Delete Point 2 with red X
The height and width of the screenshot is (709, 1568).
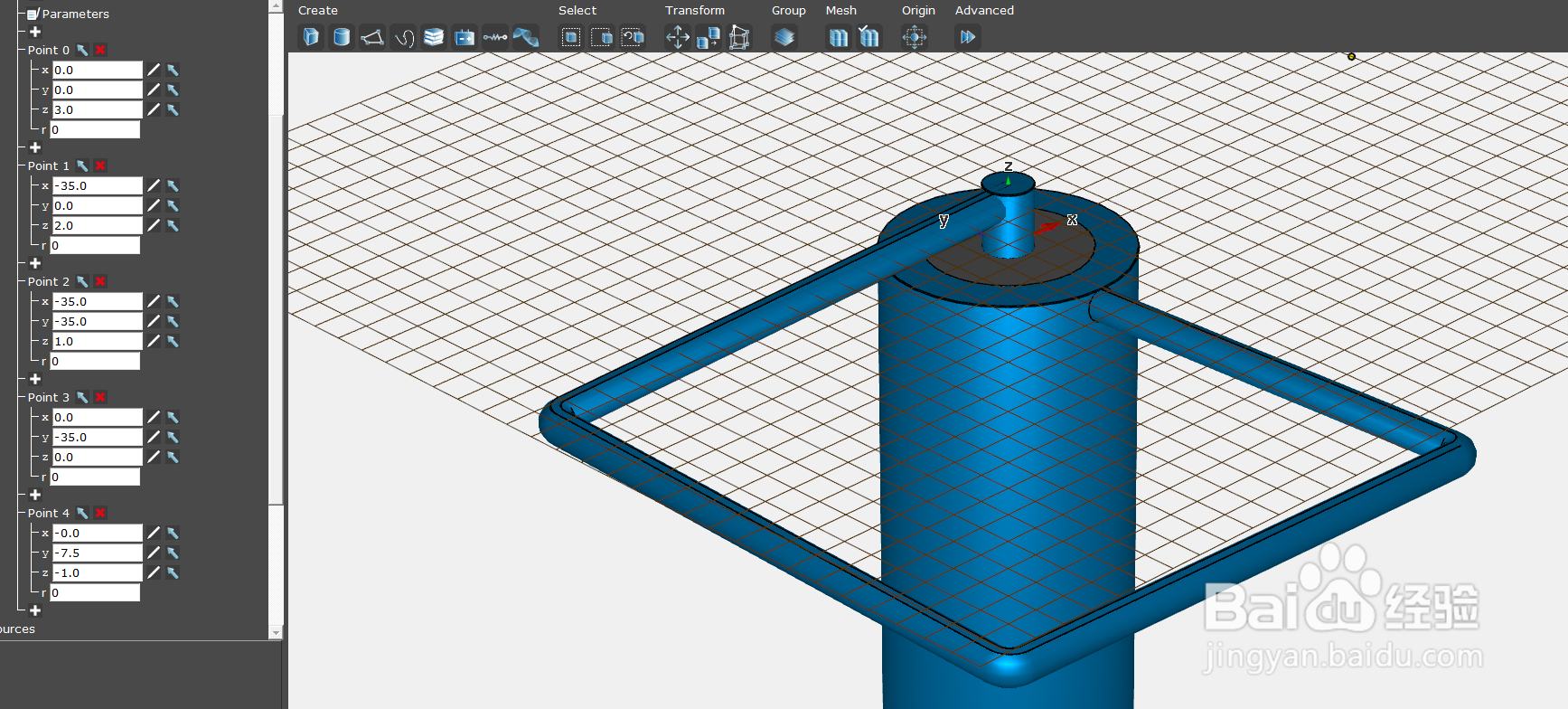[100, 282]
